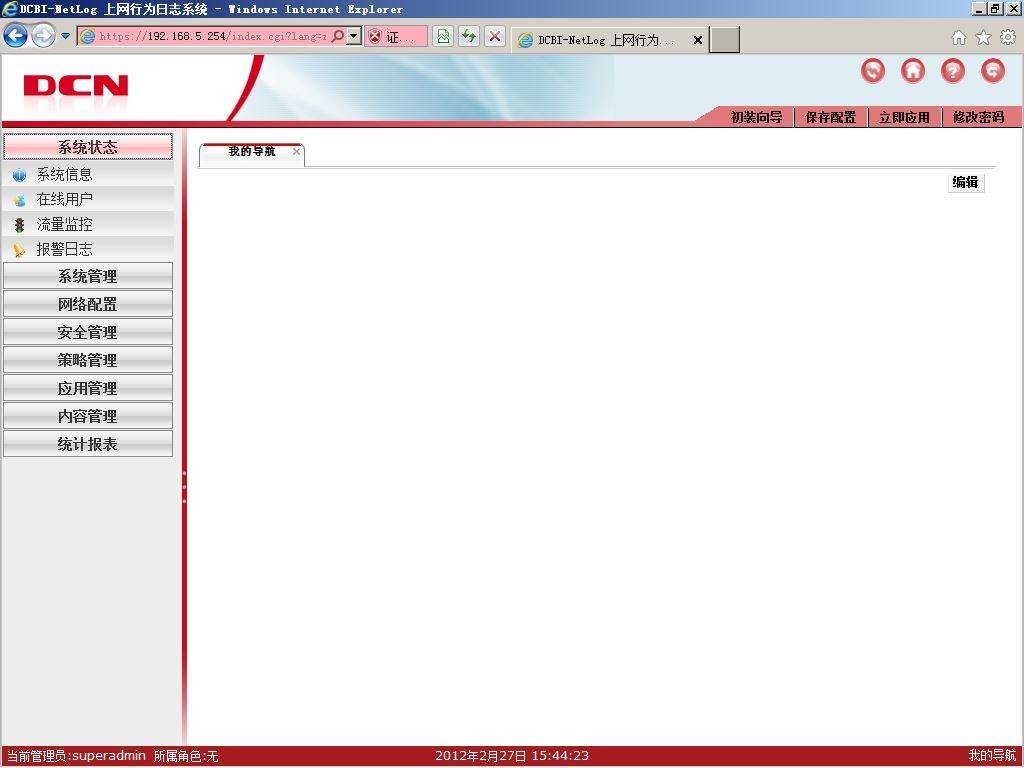The width and height of the screenshot is (1024, 768).
Task: Open 在线用户 in sidebar
Action: tap(65, 199)
